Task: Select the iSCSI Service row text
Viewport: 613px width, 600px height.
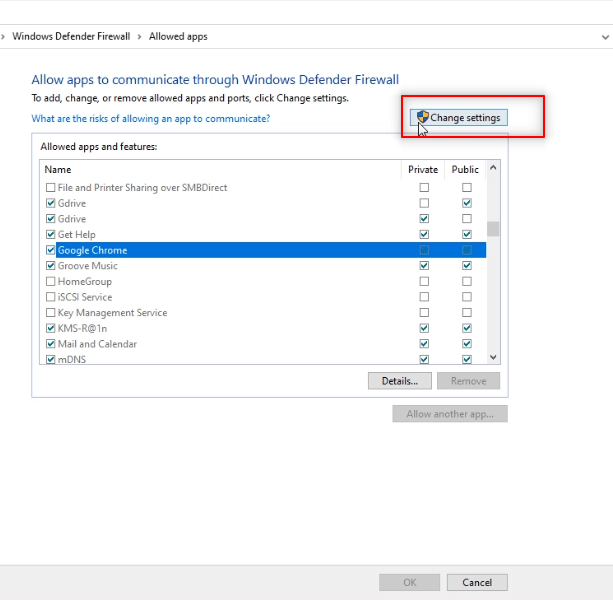Action: [x=85, y=297]
